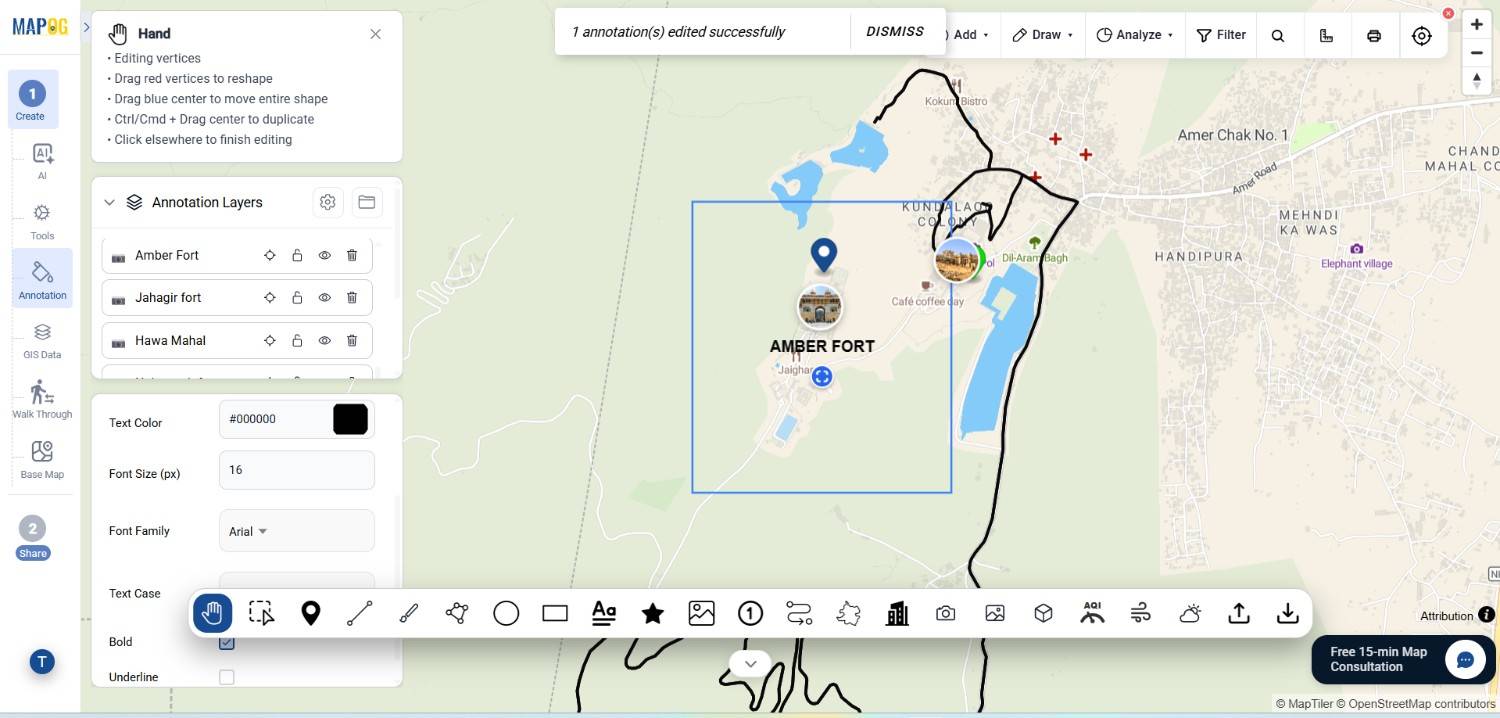Click the download icon in the toolbar

pos(1288,613)
